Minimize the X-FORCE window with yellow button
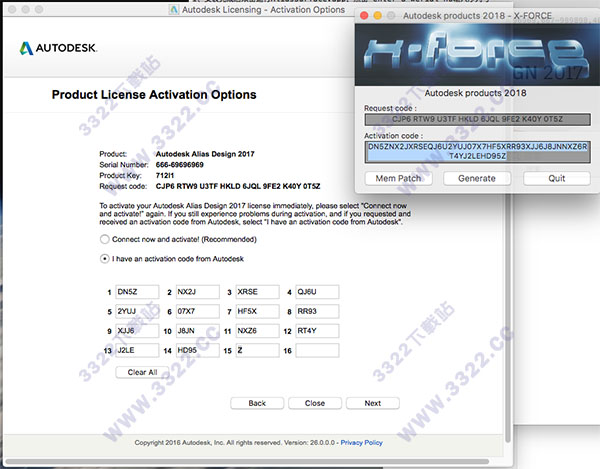 [x=377, y=16]
